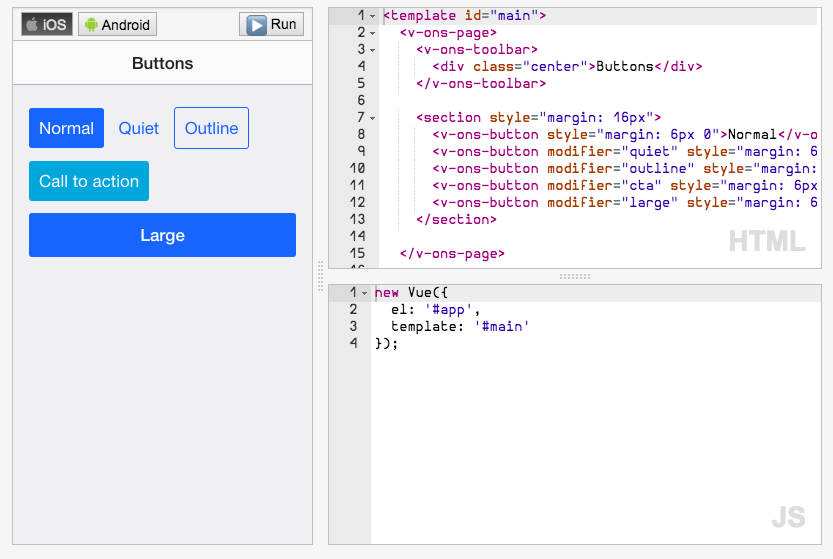Collapse section fold arrow at line 7
This screenshot has height=559, width=833.
(372, 118)
